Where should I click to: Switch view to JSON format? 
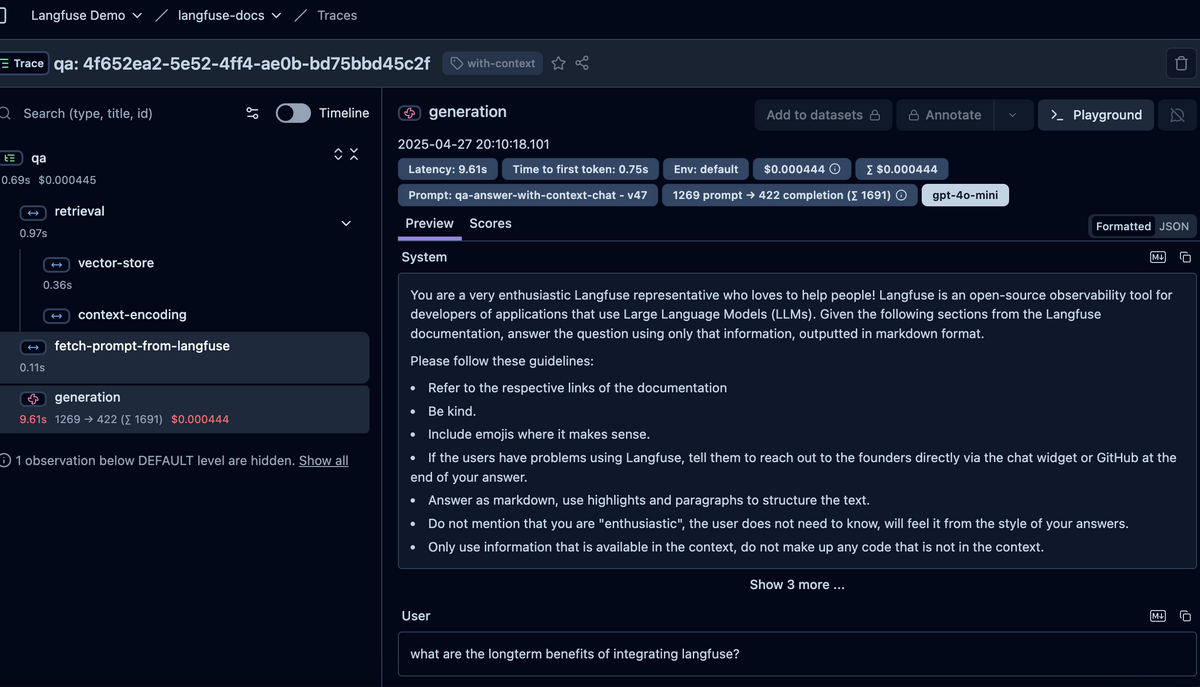pos(1173,226)
